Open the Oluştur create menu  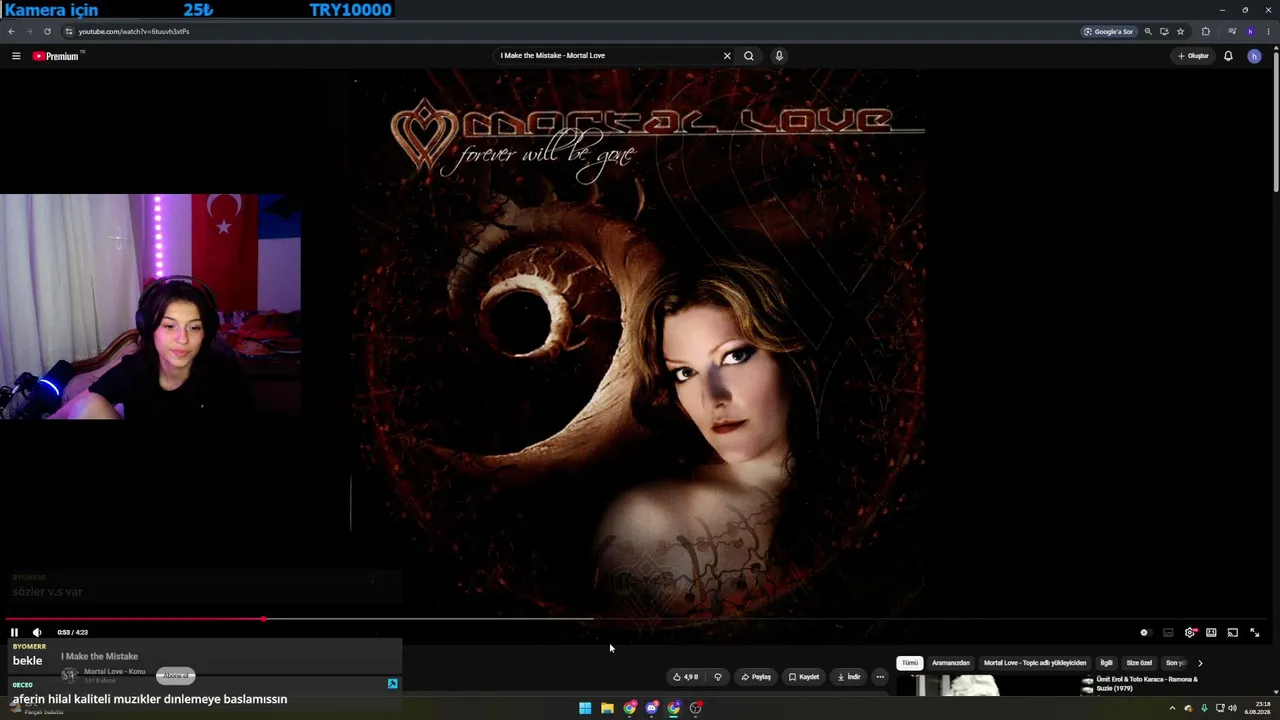tap(1193, 56)
